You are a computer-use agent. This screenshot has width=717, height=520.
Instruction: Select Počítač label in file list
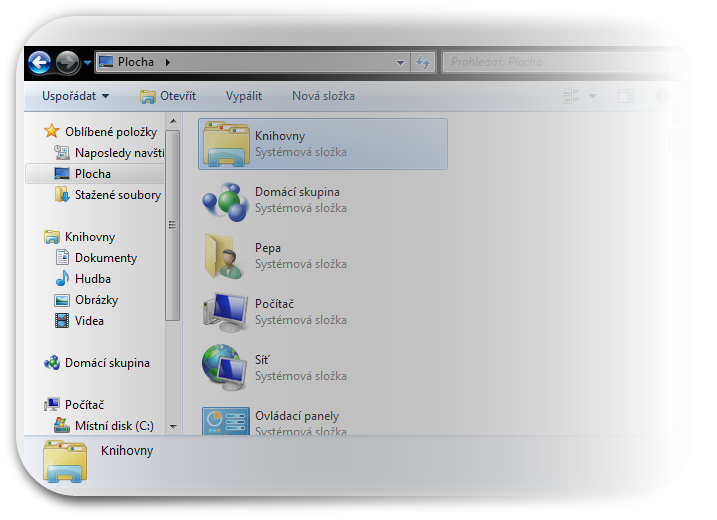[x=274, y=304]
